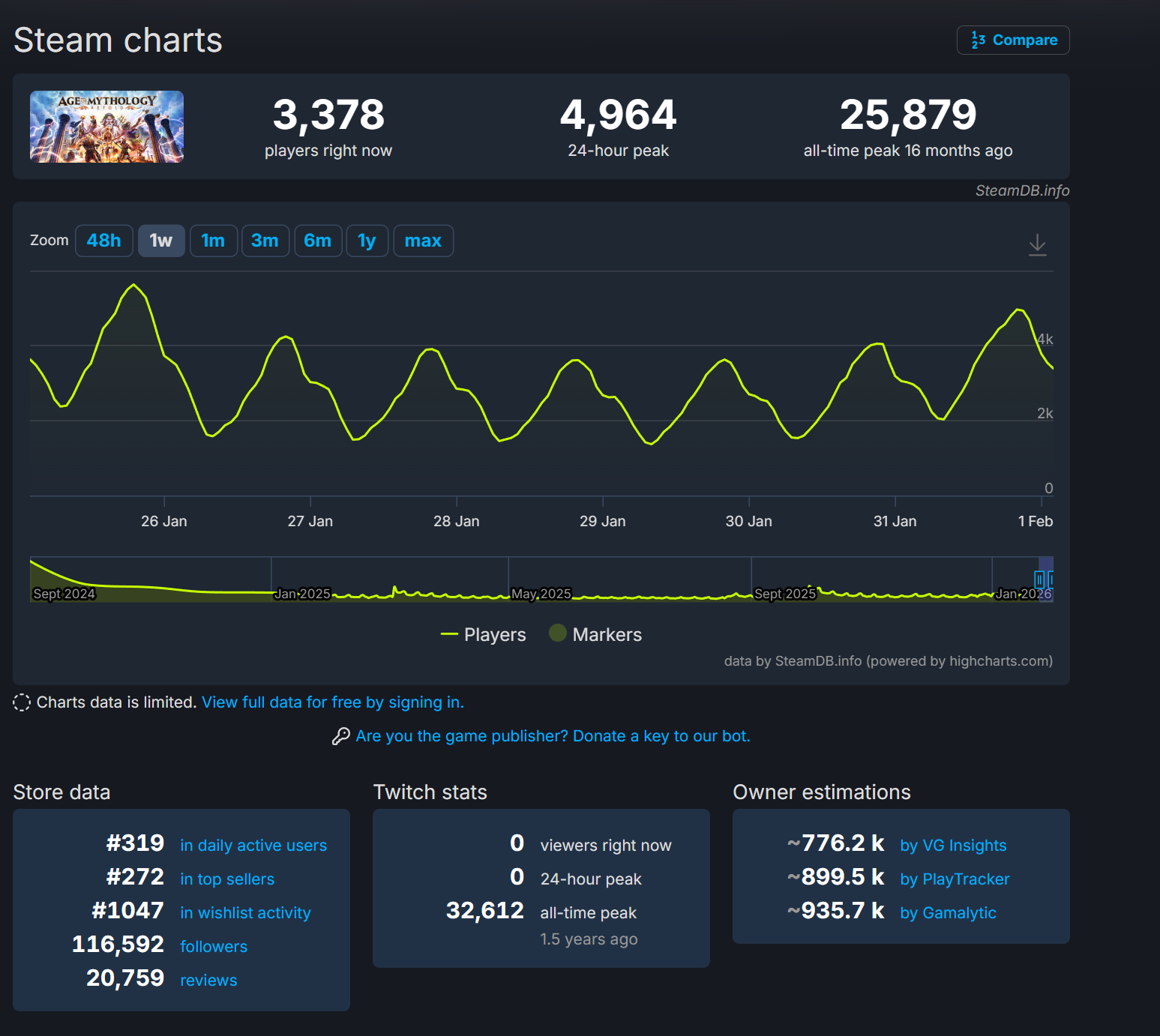Click the Compare button
This screenshot has width=1160, height=1036.
click(x=1013, y=40)
